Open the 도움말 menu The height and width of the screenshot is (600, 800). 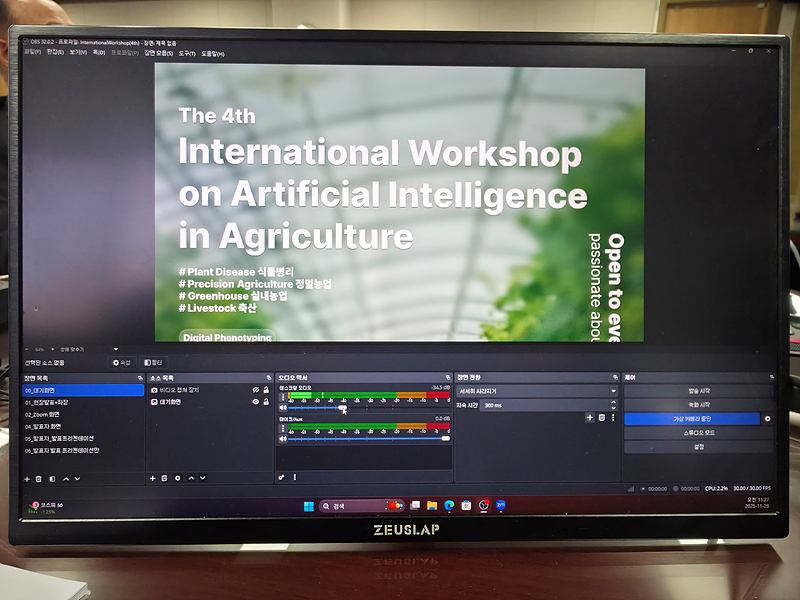point(213,54)
